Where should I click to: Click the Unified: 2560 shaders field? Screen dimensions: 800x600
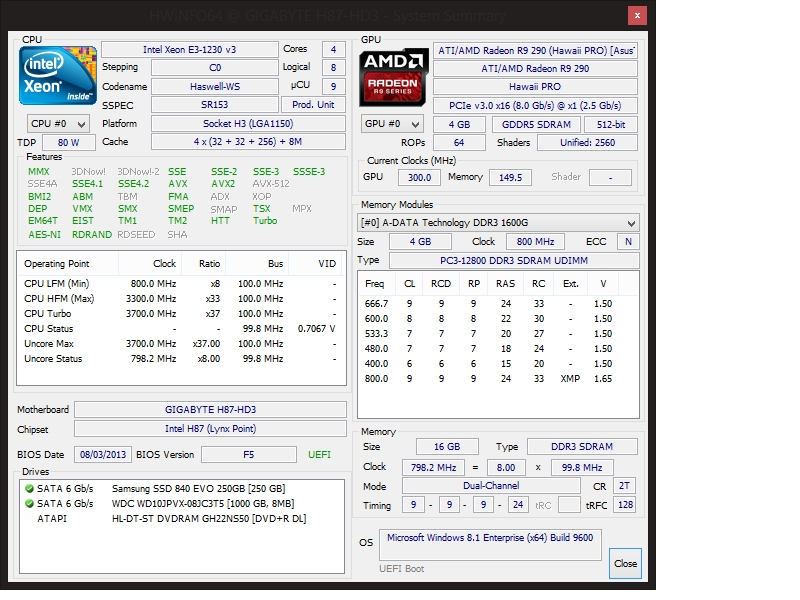(x=587, y=143)
